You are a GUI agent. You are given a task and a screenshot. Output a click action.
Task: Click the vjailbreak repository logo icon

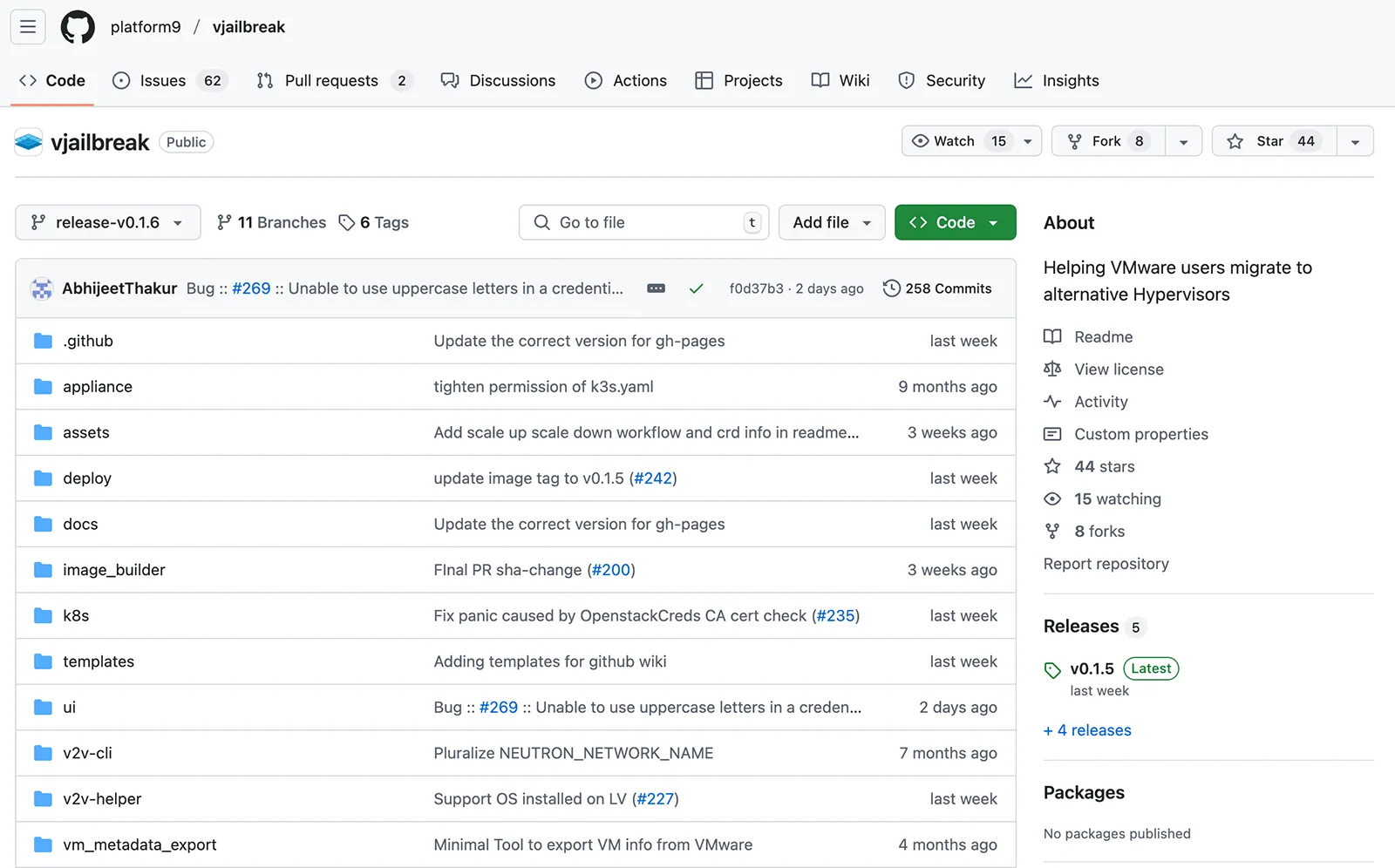[x=29, y=141]
